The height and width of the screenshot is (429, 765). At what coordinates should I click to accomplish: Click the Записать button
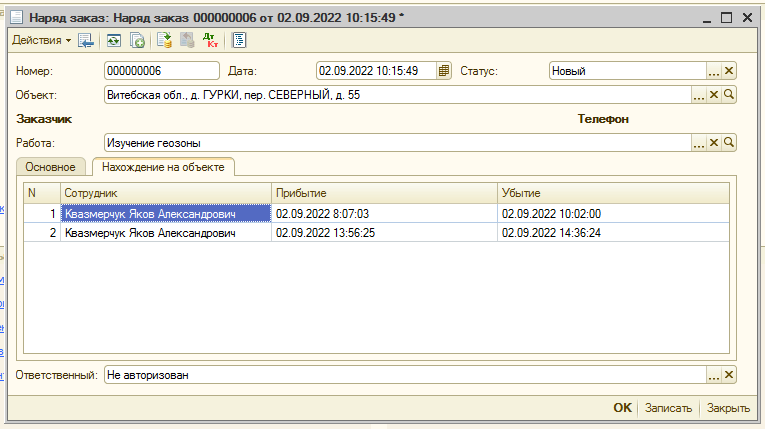[x=668, y=408]
